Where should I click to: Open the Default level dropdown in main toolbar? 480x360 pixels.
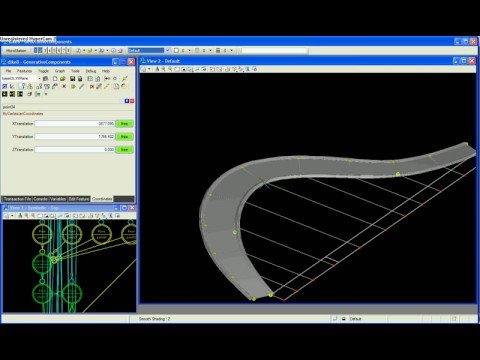tap(167, 50)
